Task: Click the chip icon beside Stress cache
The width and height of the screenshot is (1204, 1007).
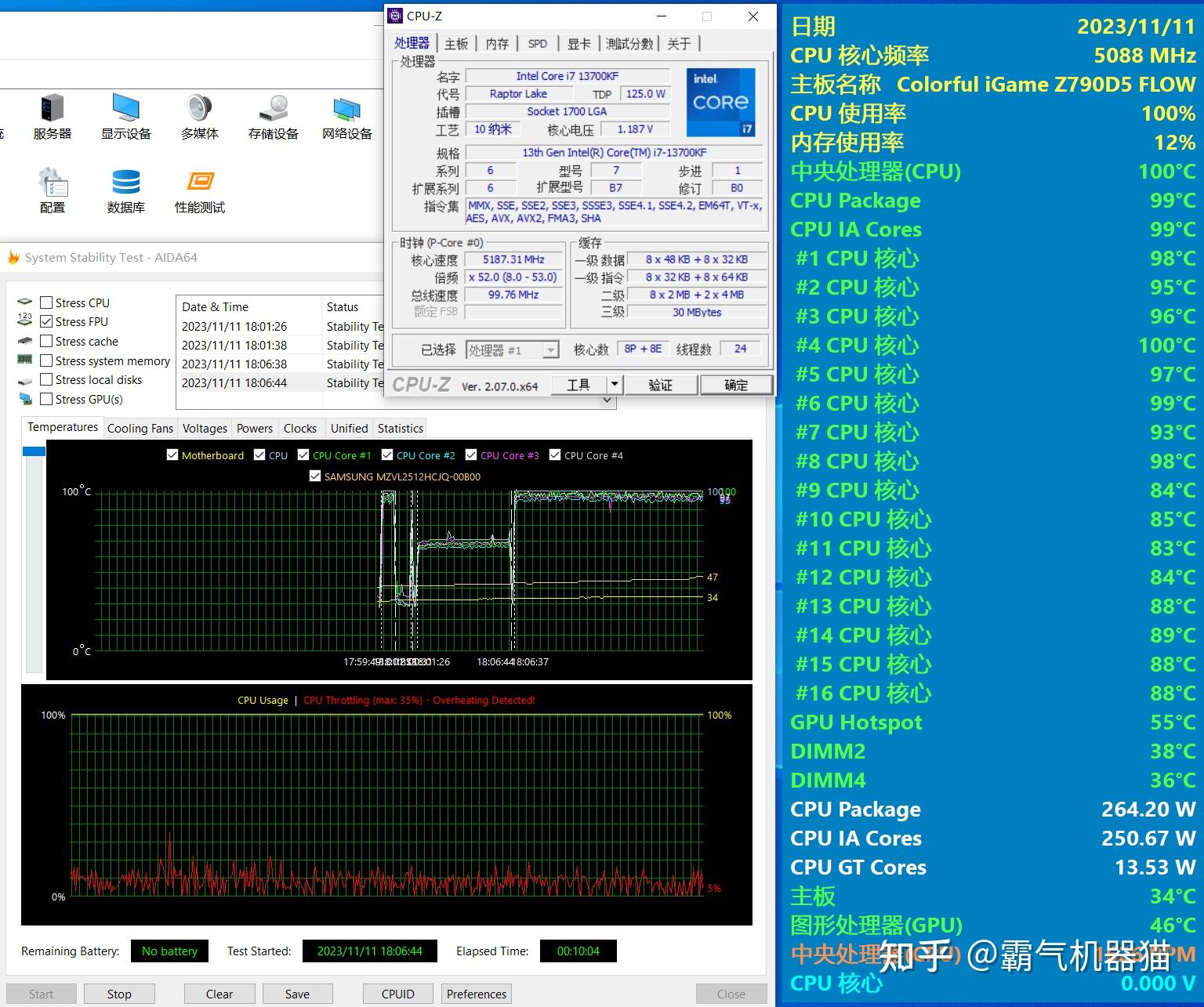Action: click(25, 341)
